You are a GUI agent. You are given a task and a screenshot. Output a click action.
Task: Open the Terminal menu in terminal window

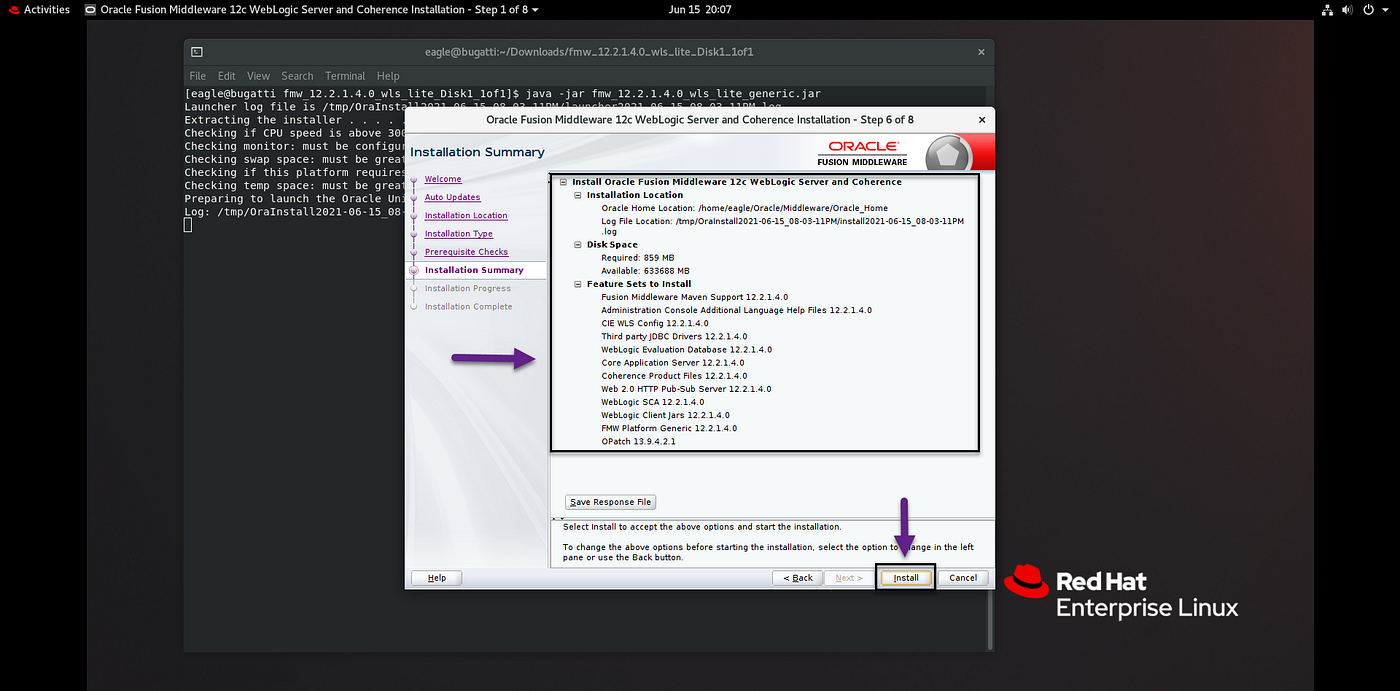point(345,76)
